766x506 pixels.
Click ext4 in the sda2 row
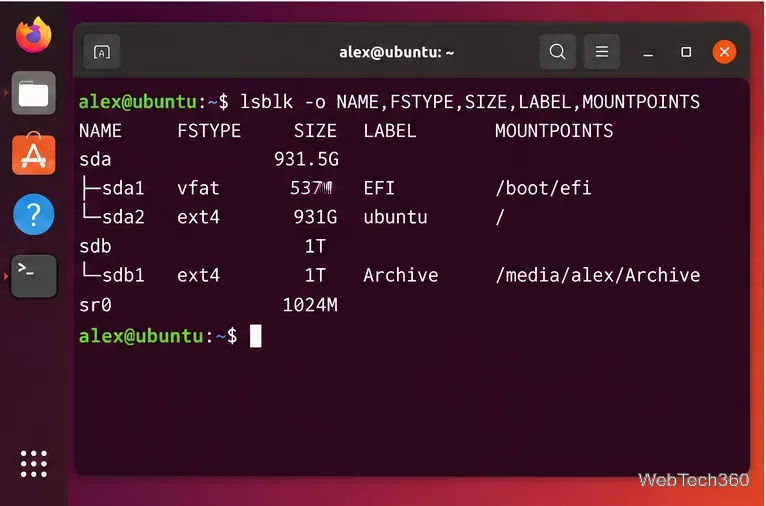click(198, 217)
